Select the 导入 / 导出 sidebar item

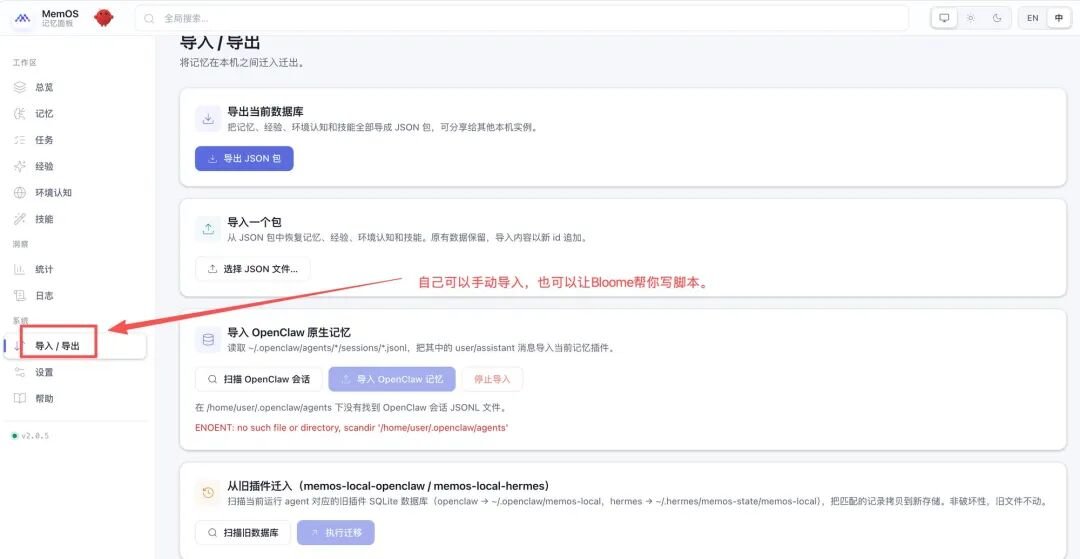[75, 346]
